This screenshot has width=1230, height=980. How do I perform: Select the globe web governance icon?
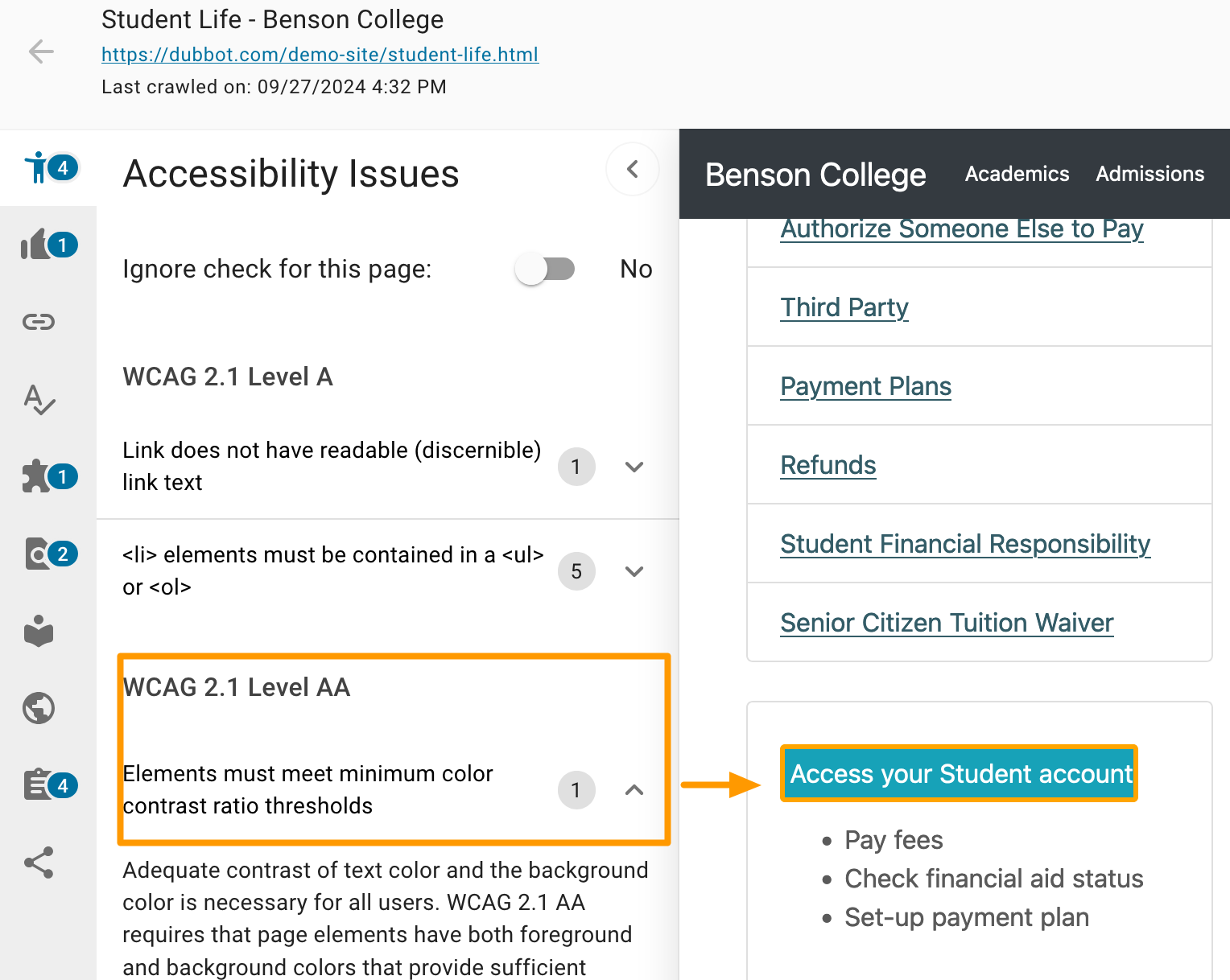click(x=39, y=708)
